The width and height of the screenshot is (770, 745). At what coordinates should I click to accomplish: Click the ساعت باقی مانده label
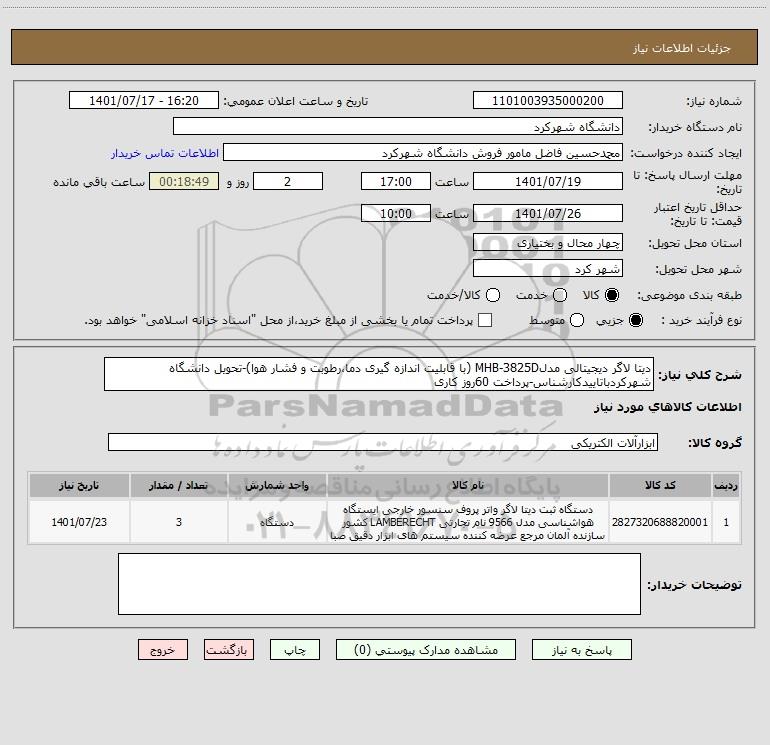pyautogui.click(x=99, y=182)
